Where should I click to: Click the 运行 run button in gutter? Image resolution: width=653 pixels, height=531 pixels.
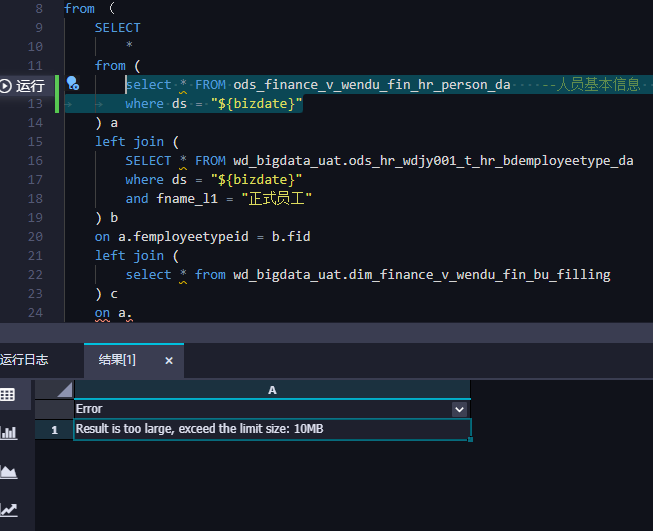[23, 86]
